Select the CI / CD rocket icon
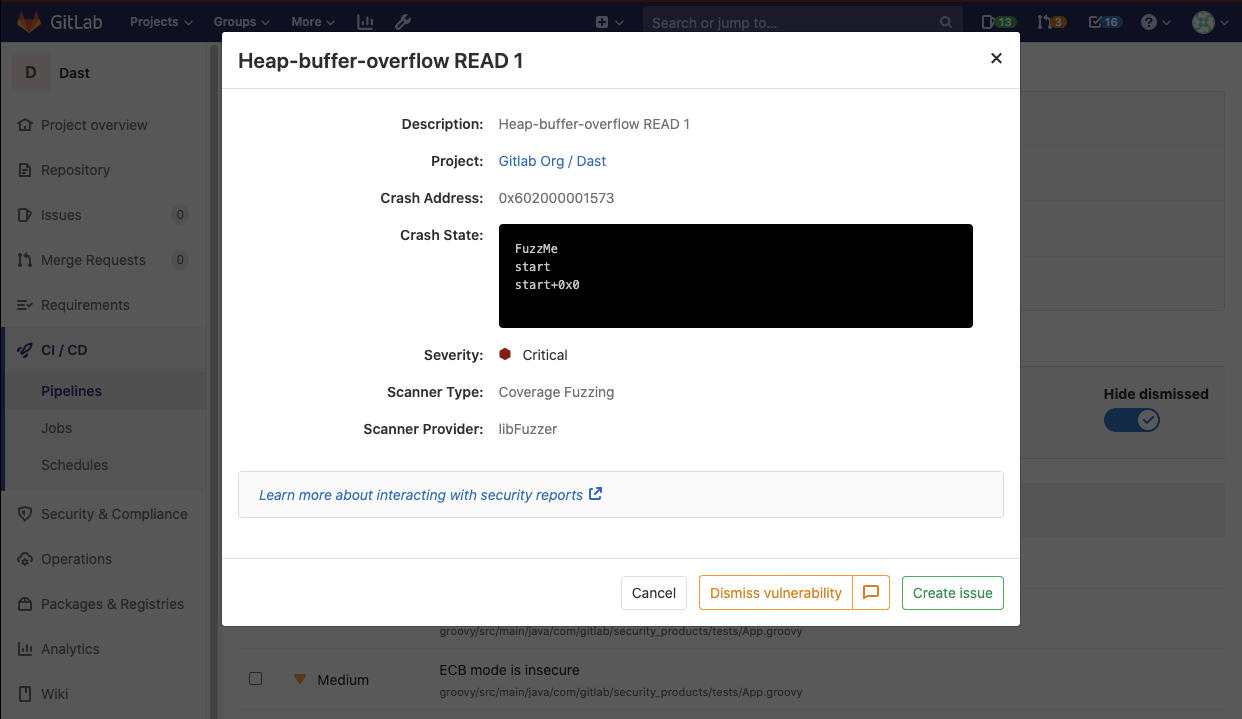 point(23,351)
